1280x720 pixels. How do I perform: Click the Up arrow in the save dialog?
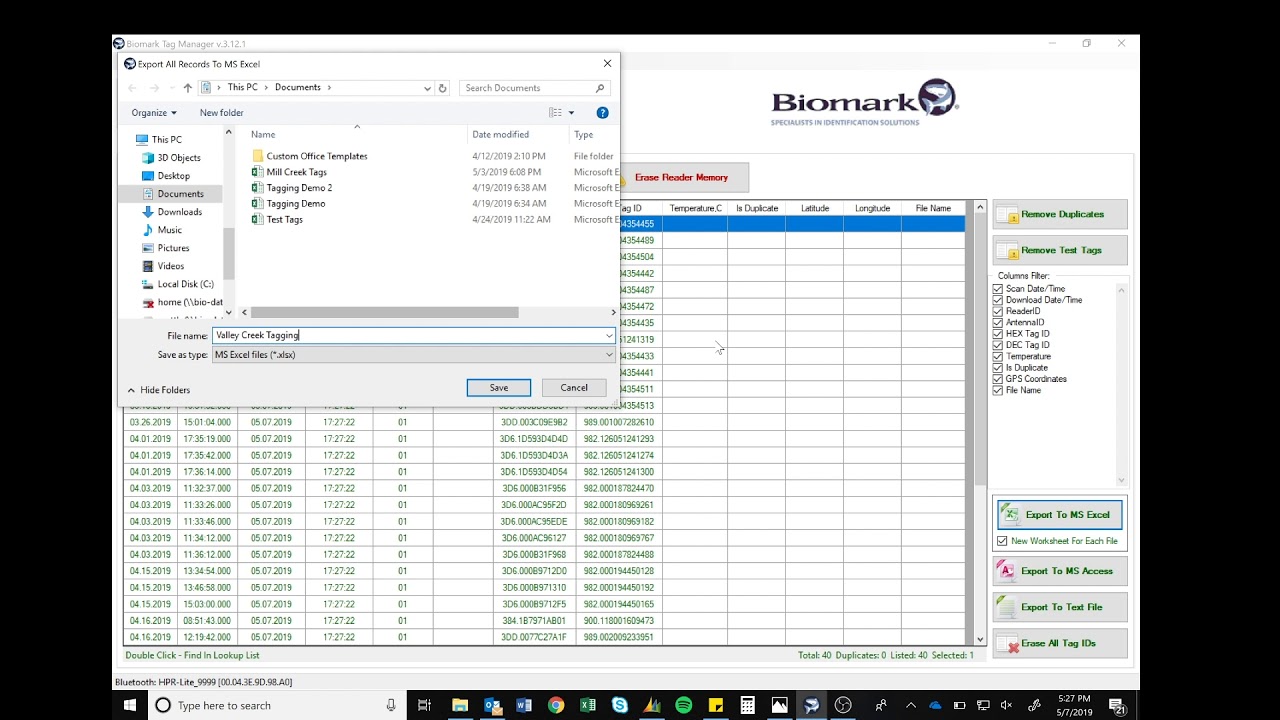[x=187, y=88]
